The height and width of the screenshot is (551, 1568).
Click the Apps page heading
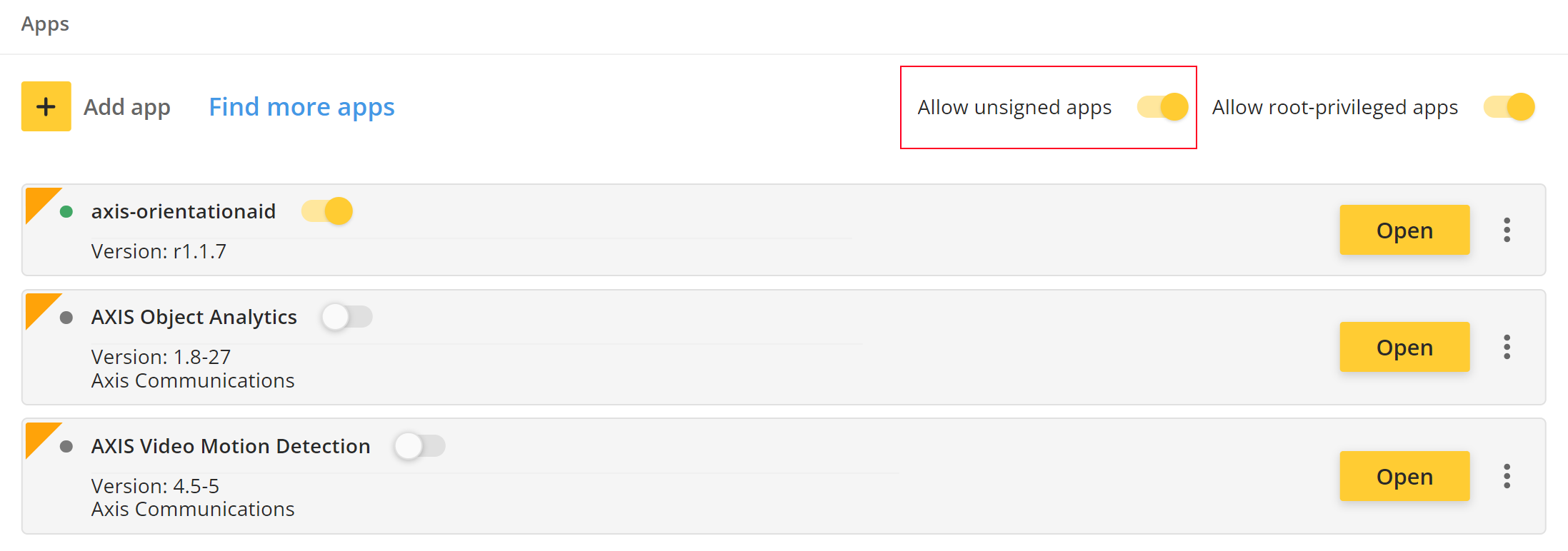pyautogui.click(x=45, y=24)
